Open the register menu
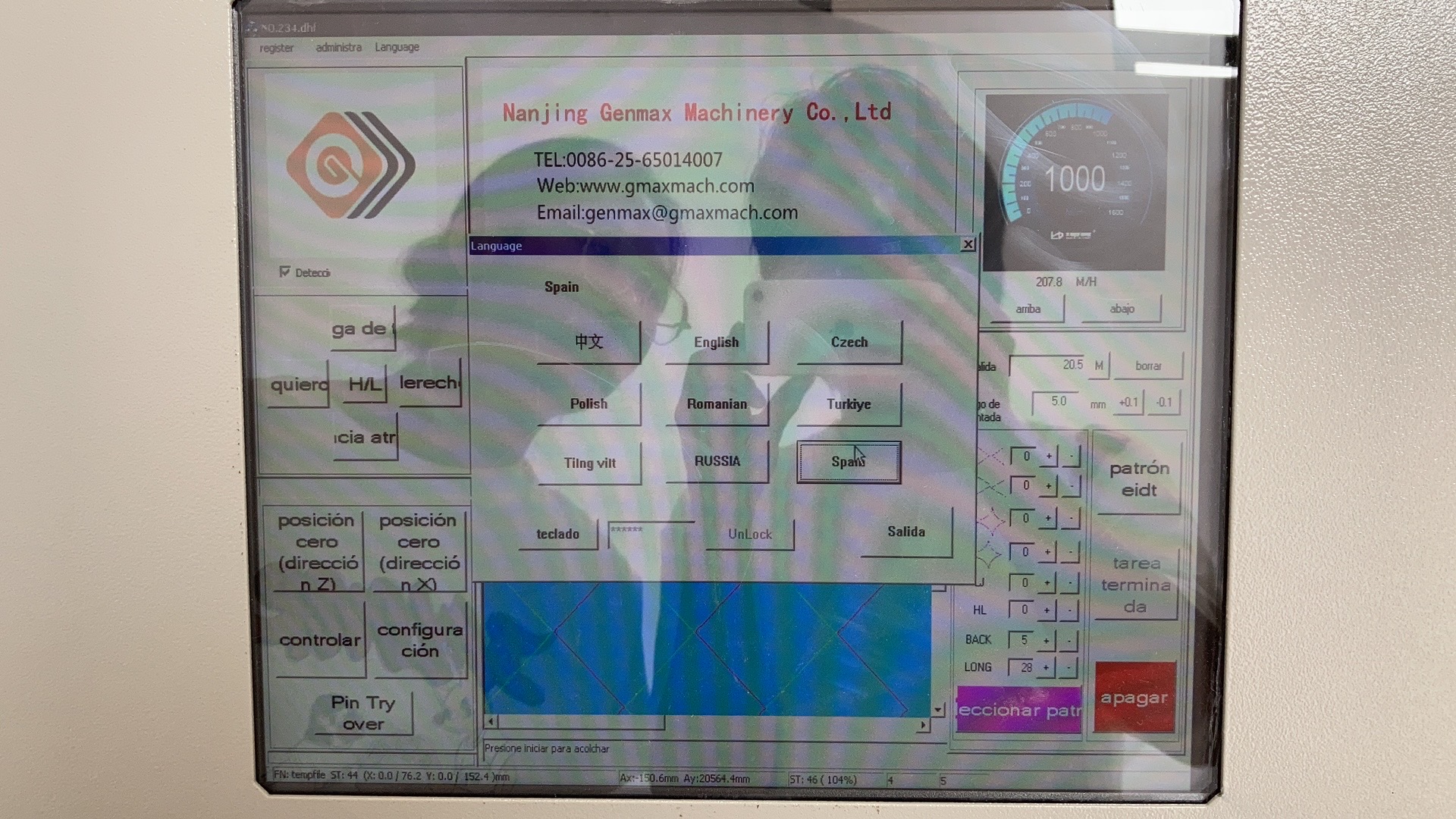This screenshot has width=1456, height=819. 276,48
